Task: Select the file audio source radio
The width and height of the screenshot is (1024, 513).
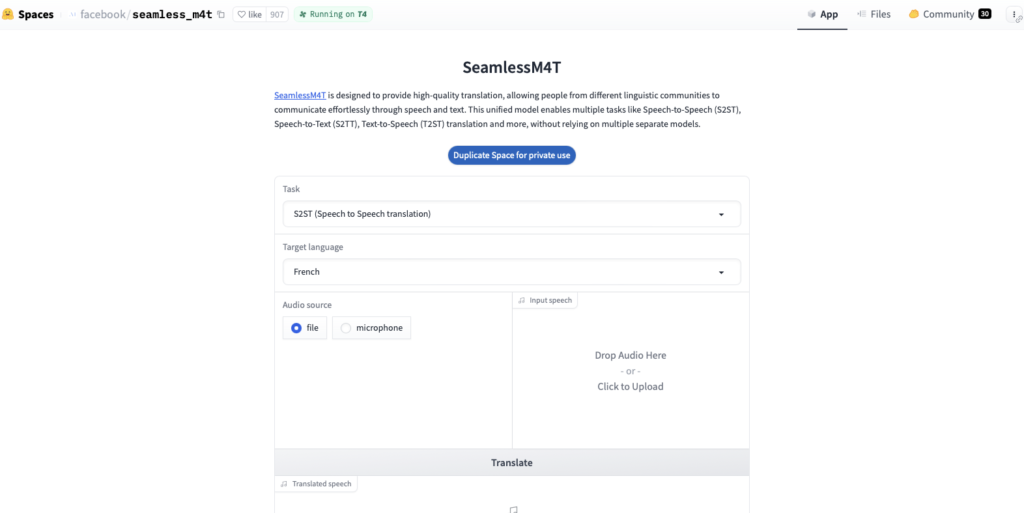Action: tap(296, 328)
